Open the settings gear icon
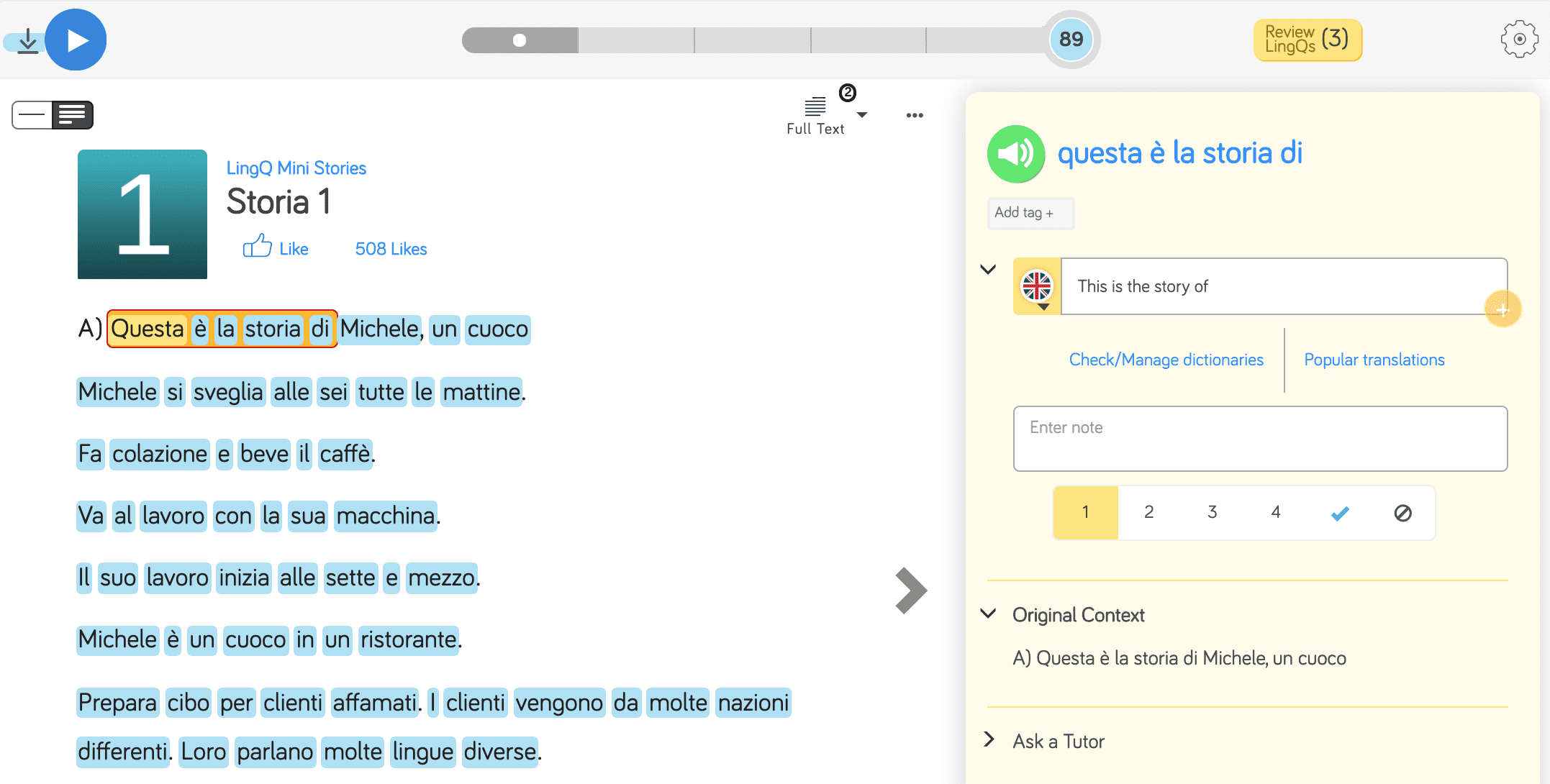 click(x=1519, y=39)
